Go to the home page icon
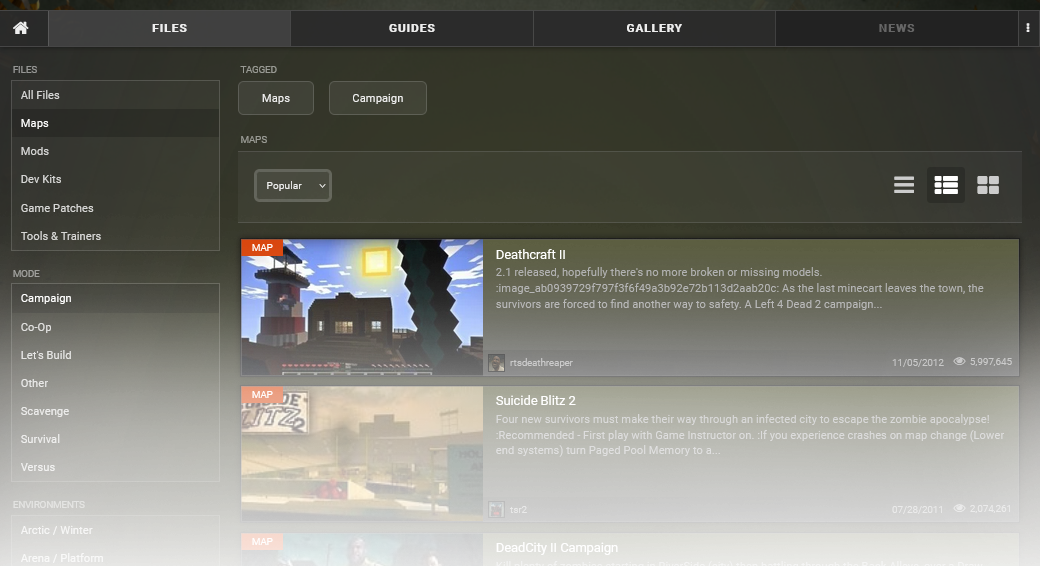 pos(20,28)
